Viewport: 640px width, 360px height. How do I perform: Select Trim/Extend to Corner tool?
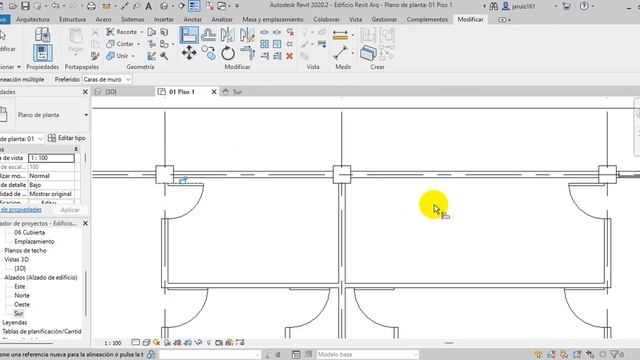point(247,53)
